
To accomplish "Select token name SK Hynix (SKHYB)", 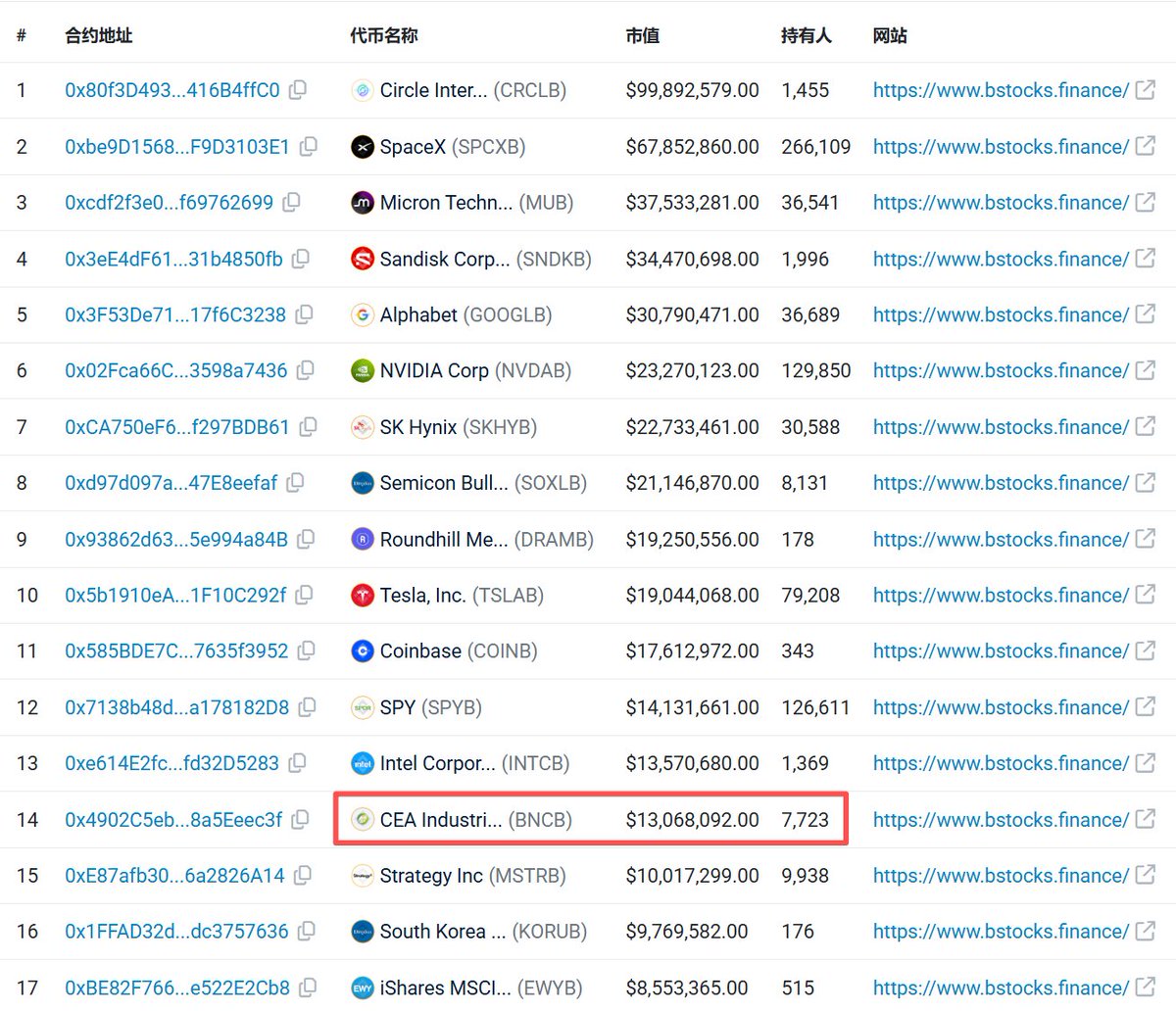I will click(459, 427).
